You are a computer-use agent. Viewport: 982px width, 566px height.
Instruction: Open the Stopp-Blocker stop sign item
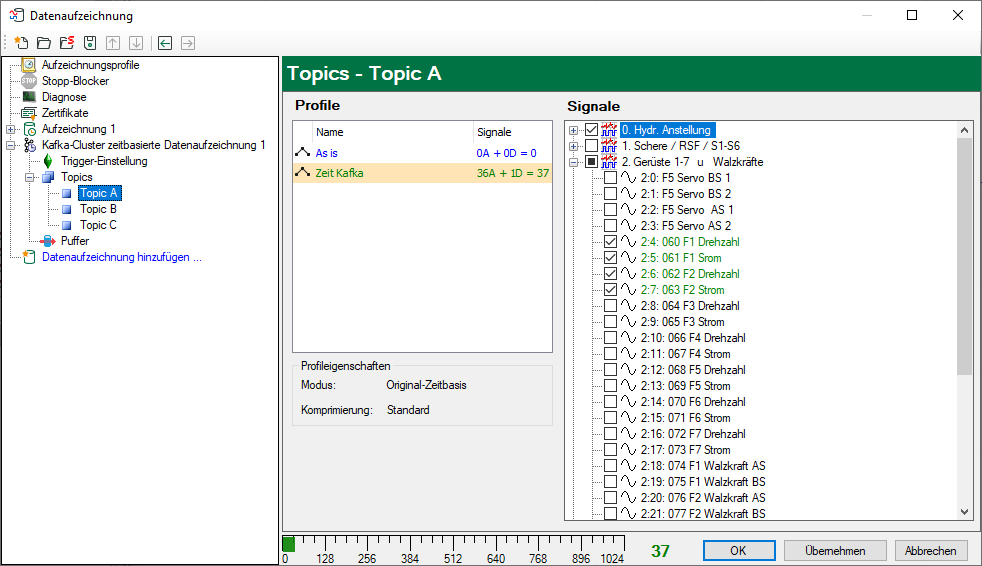tap(75, 81)
